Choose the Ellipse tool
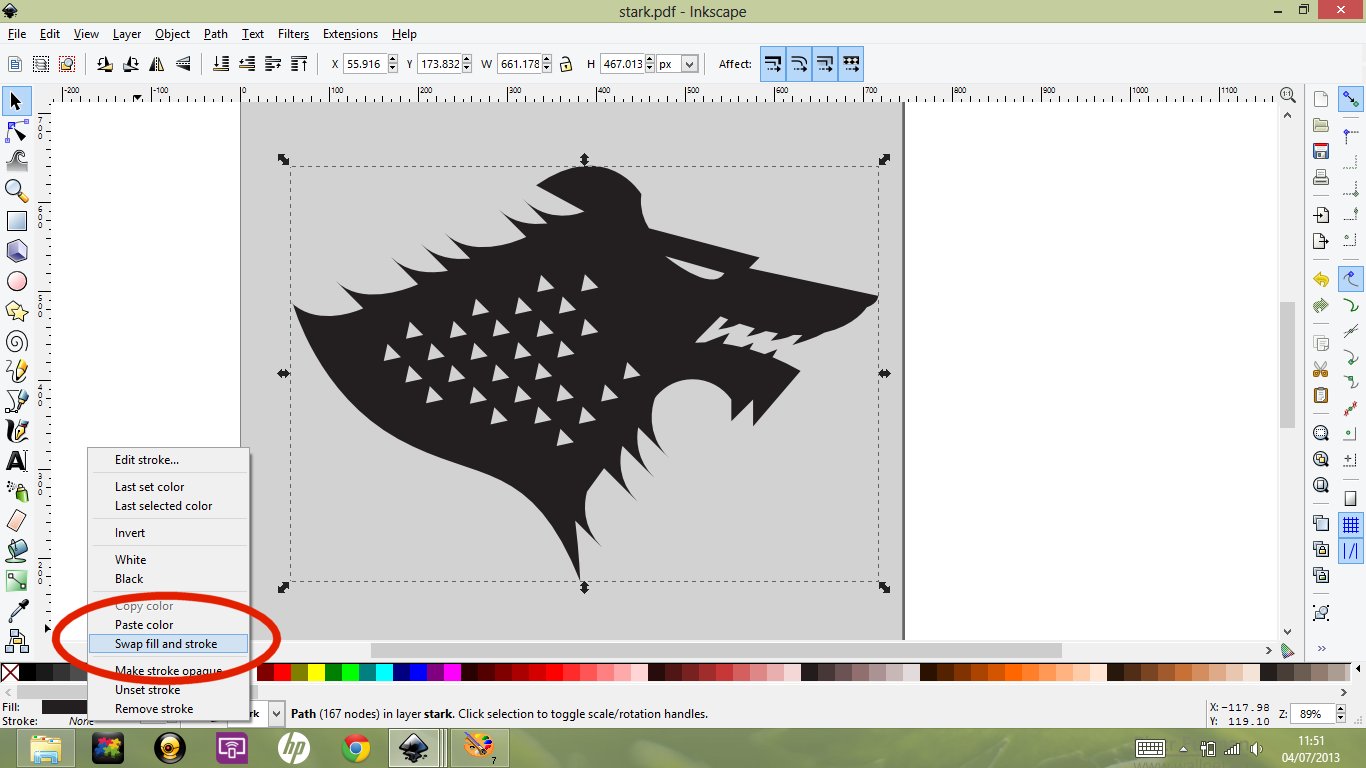1366x768 pixels. click(x=16, y=281)
